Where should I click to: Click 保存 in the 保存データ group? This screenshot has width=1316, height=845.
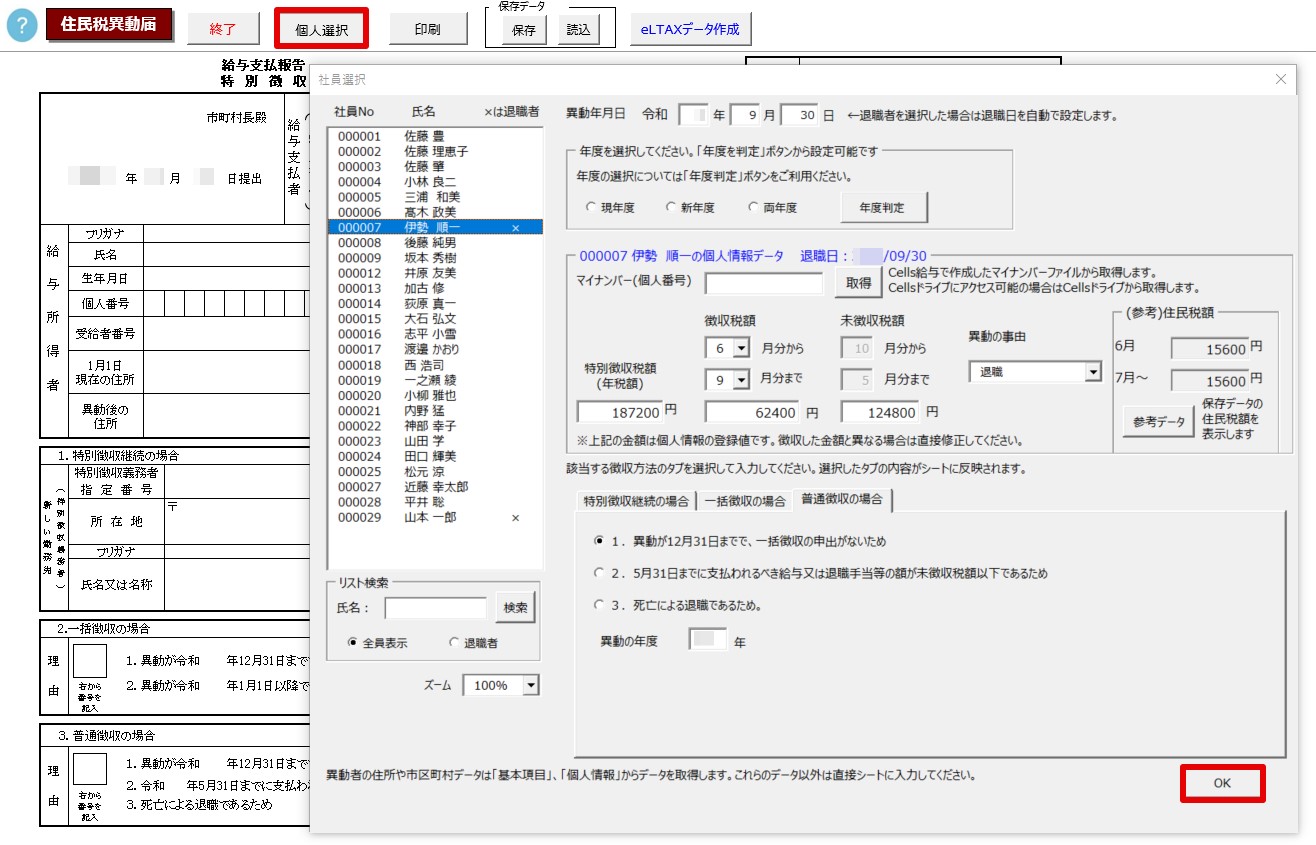pos(524,30)
